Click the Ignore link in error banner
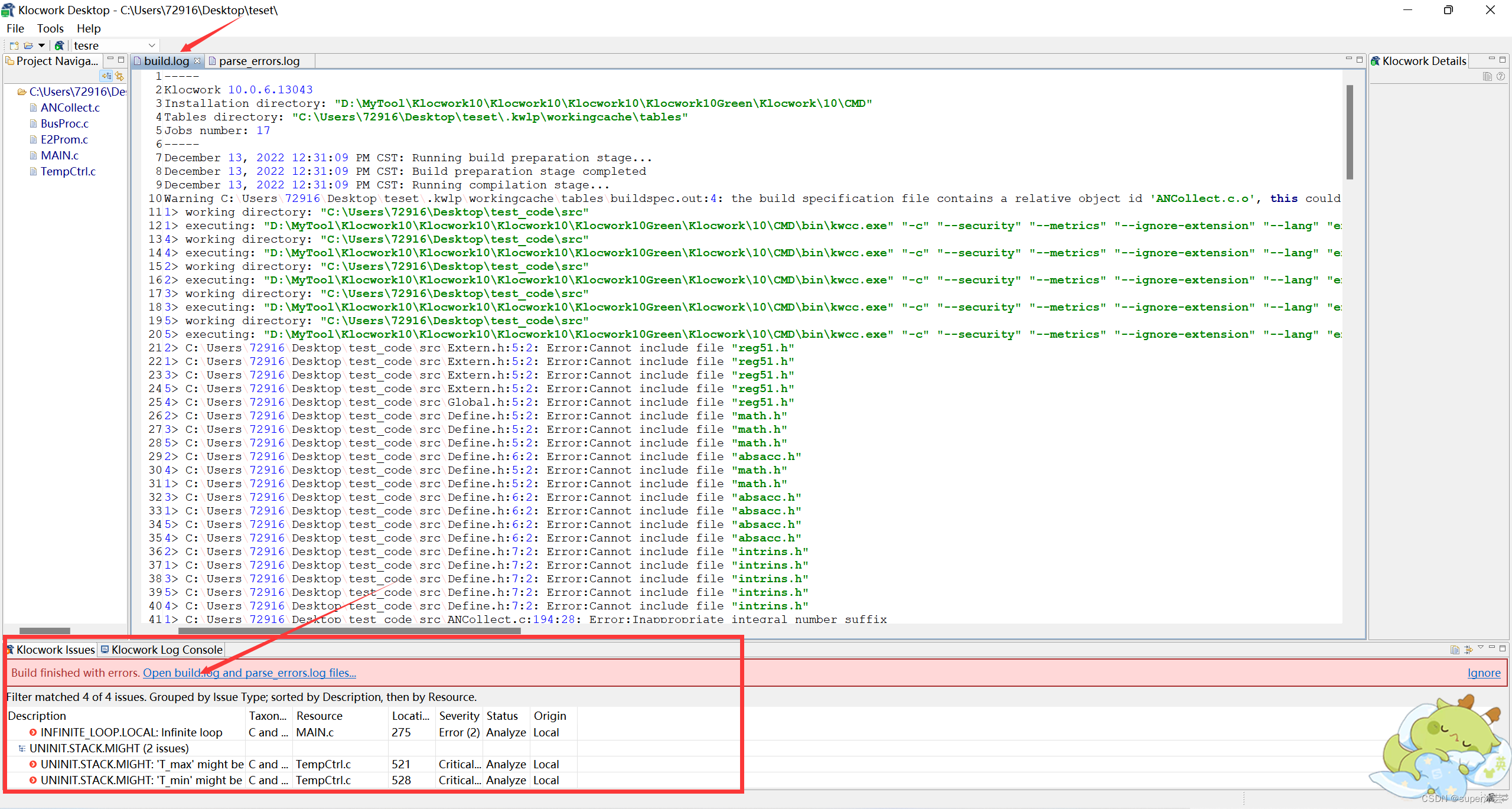The image size is (1512, 809). (1484, 673)
